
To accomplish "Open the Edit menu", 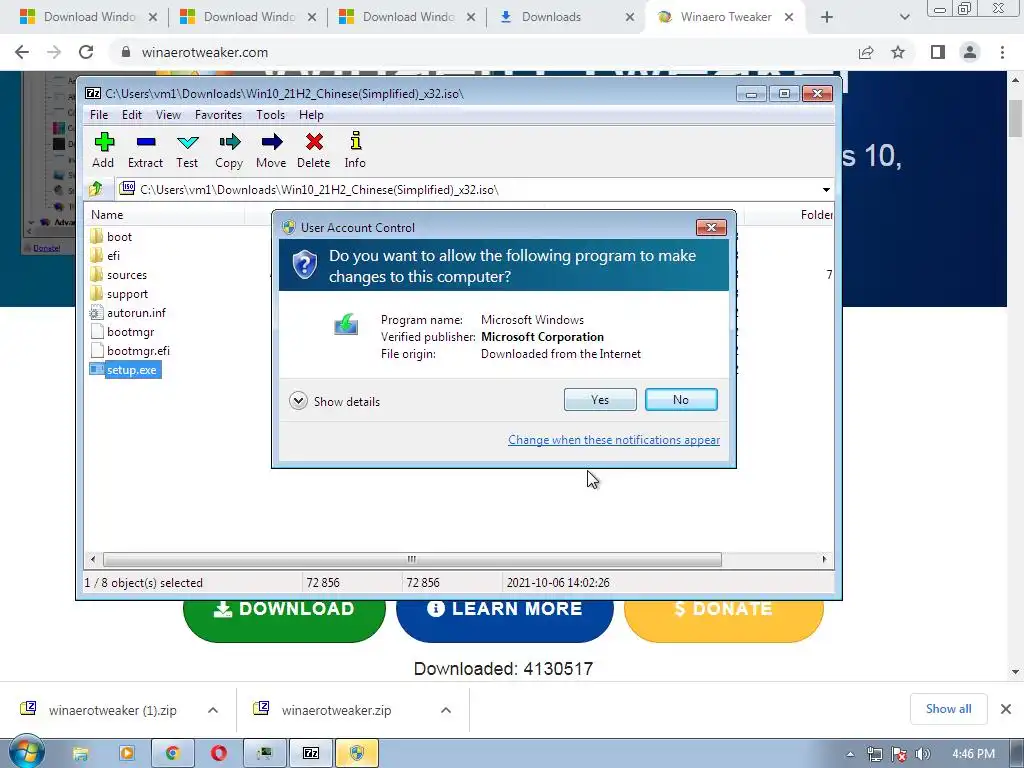I will click(132, 115).
